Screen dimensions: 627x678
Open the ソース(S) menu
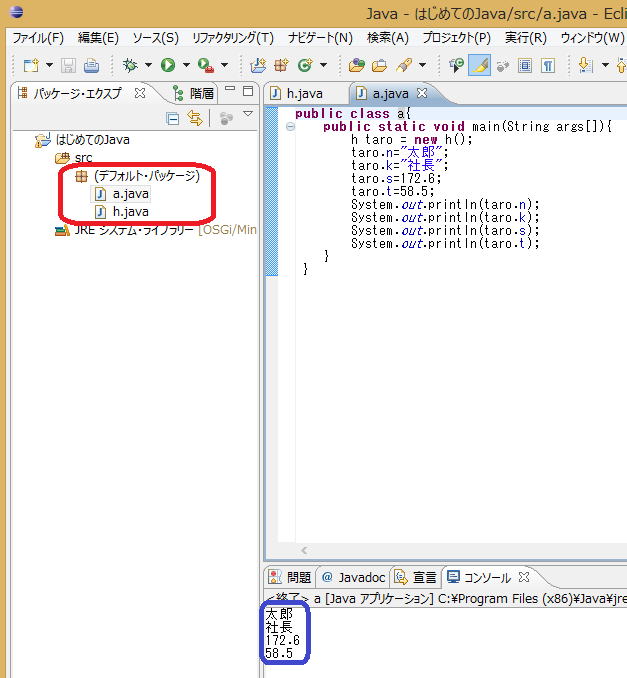155,38
